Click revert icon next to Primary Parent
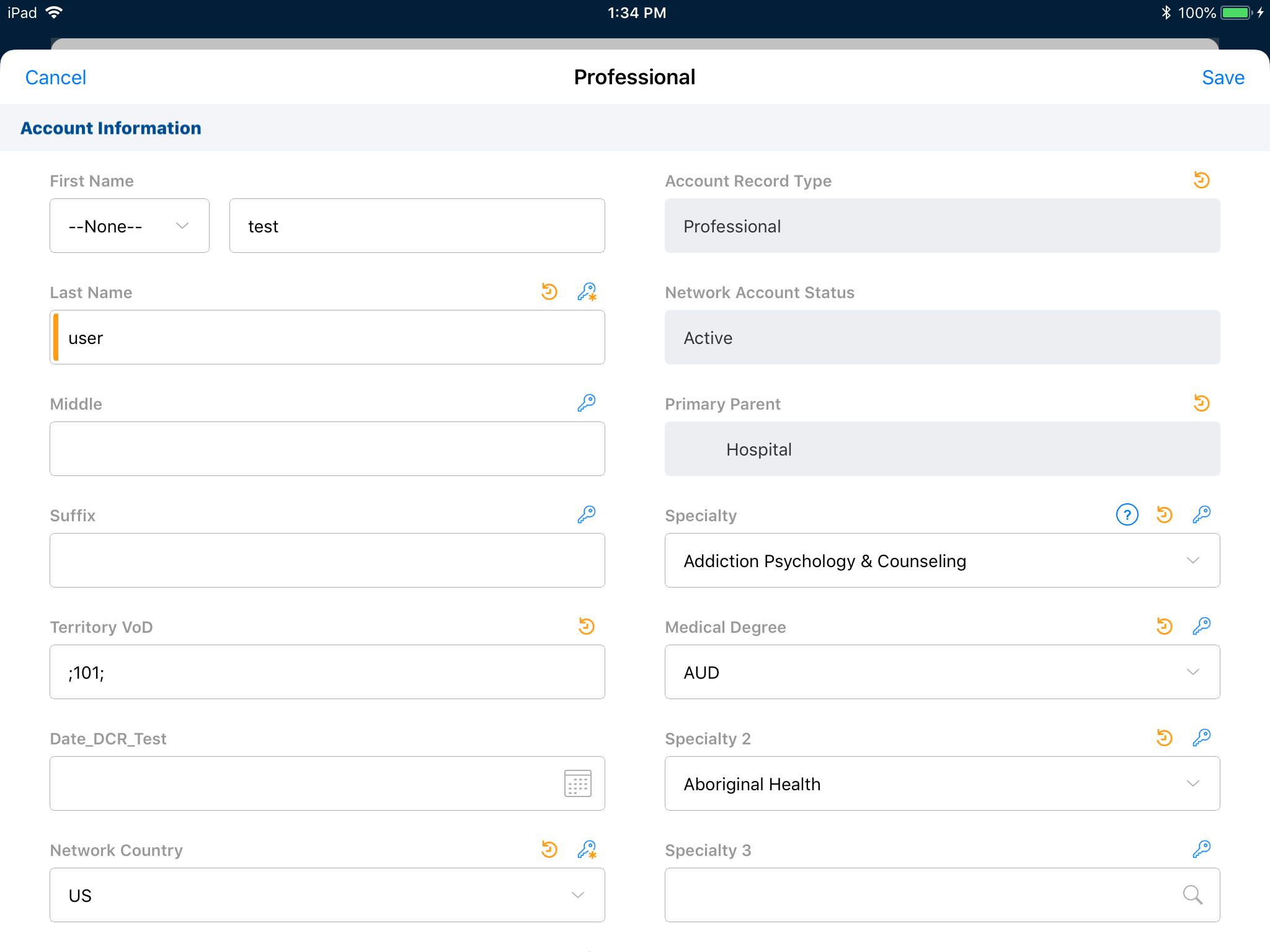This screenshot has width=1270, height=952. (x=1201, y=403)
